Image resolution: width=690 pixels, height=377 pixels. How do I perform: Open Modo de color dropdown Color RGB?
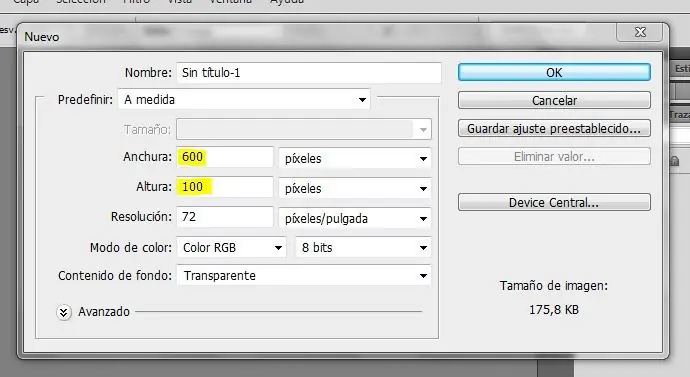[231, 248]
